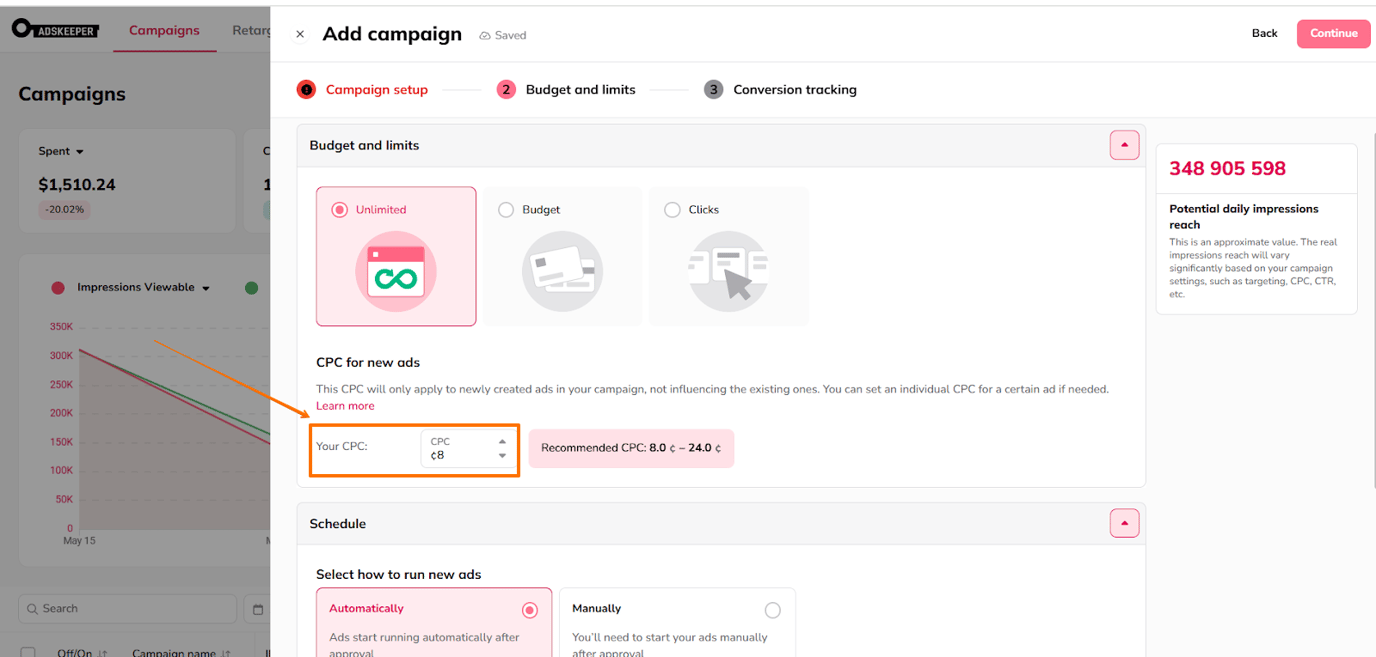Screen dimensions: 1376x657
Task: Increase CPC with the up stepper arrow
Action: click(500, 442)
